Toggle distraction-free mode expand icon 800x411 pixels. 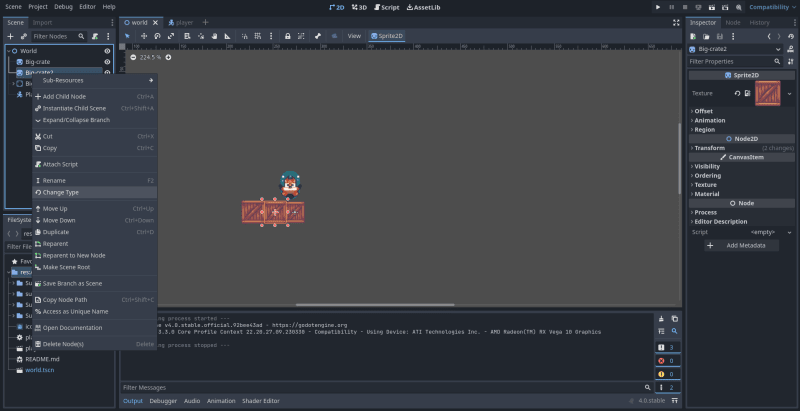point(676,22)
